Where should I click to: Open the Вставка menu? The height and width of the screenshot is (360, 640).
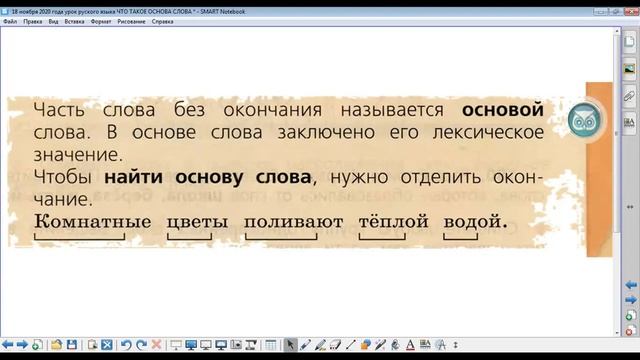coord(74,22)
